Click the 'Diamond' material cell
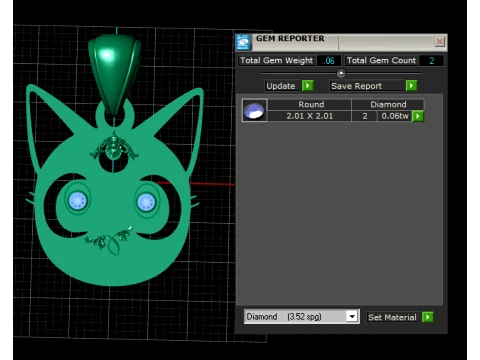 click(388, 104)
